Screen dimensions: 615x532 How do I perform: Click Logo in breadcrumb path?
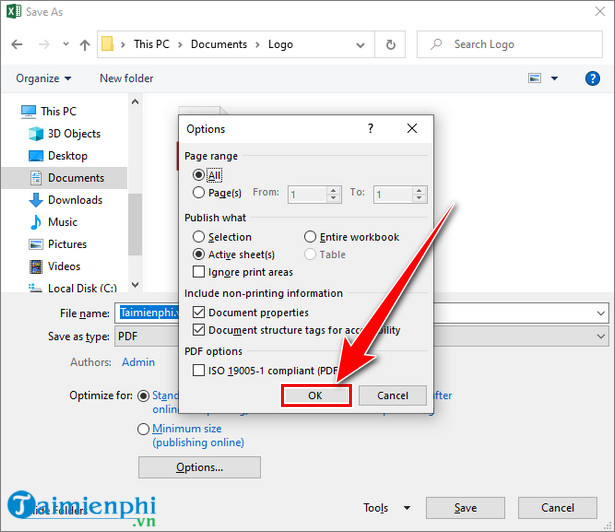280,44
